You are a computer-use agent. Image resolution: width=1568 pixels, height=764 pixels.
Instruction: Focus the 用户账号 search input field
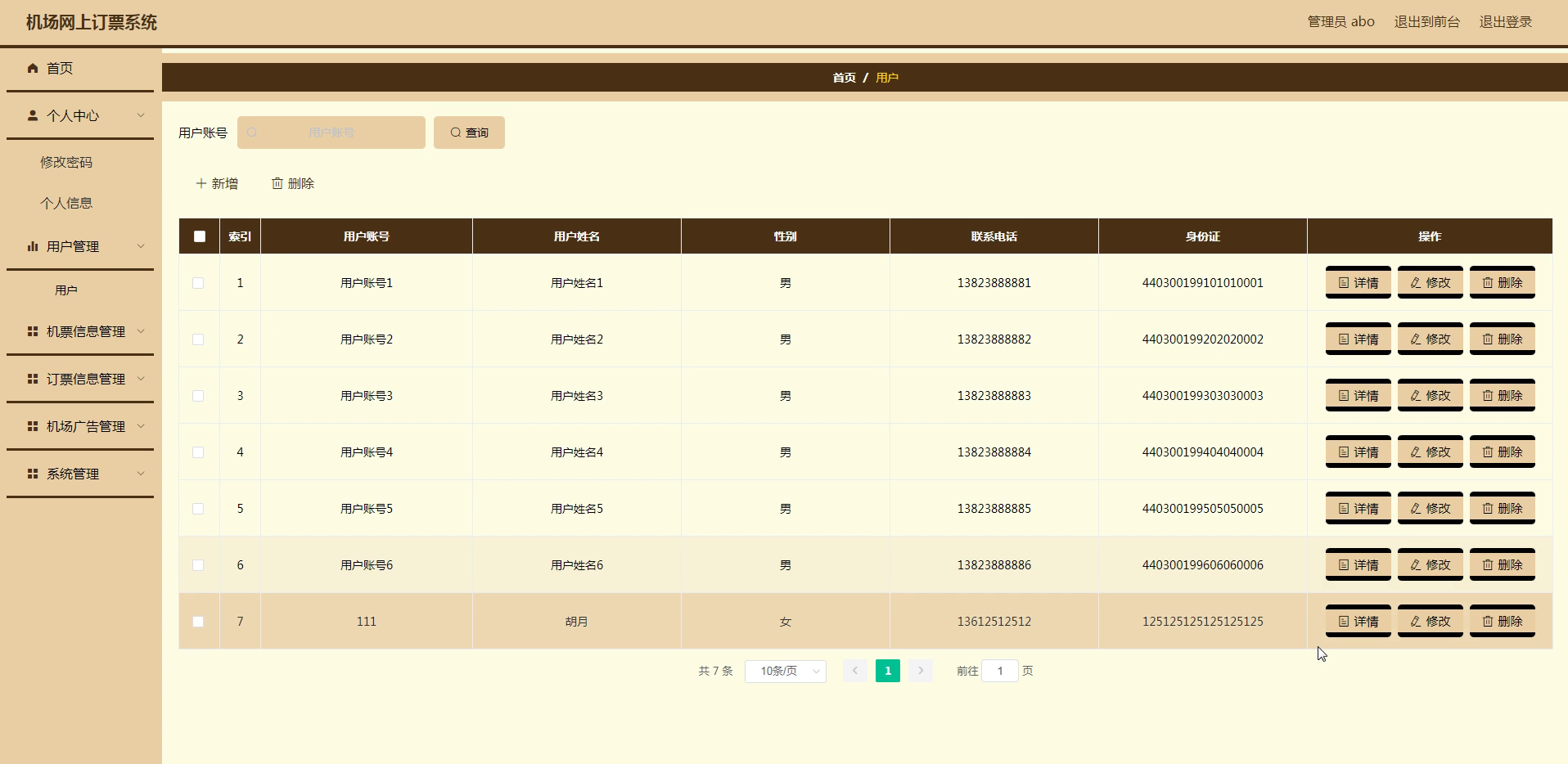331,133
